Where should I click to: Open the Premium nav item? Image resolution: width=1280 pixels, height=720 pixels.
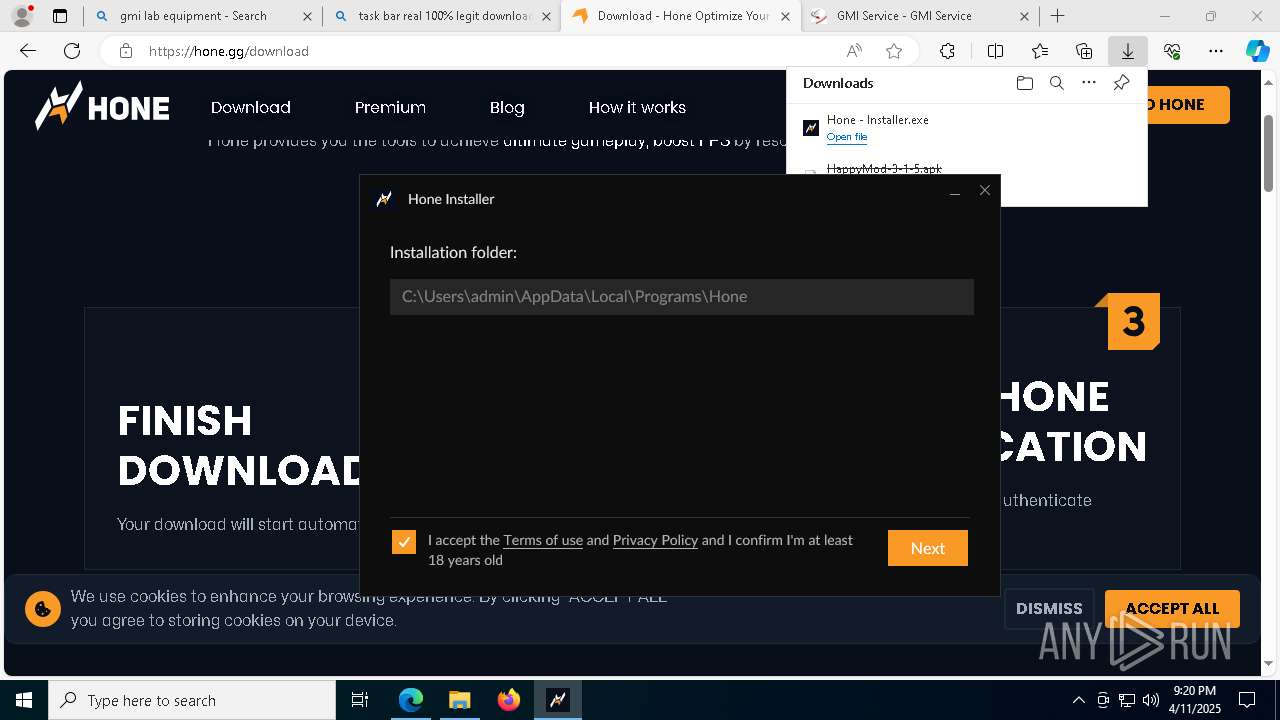[x=390, y=107]
